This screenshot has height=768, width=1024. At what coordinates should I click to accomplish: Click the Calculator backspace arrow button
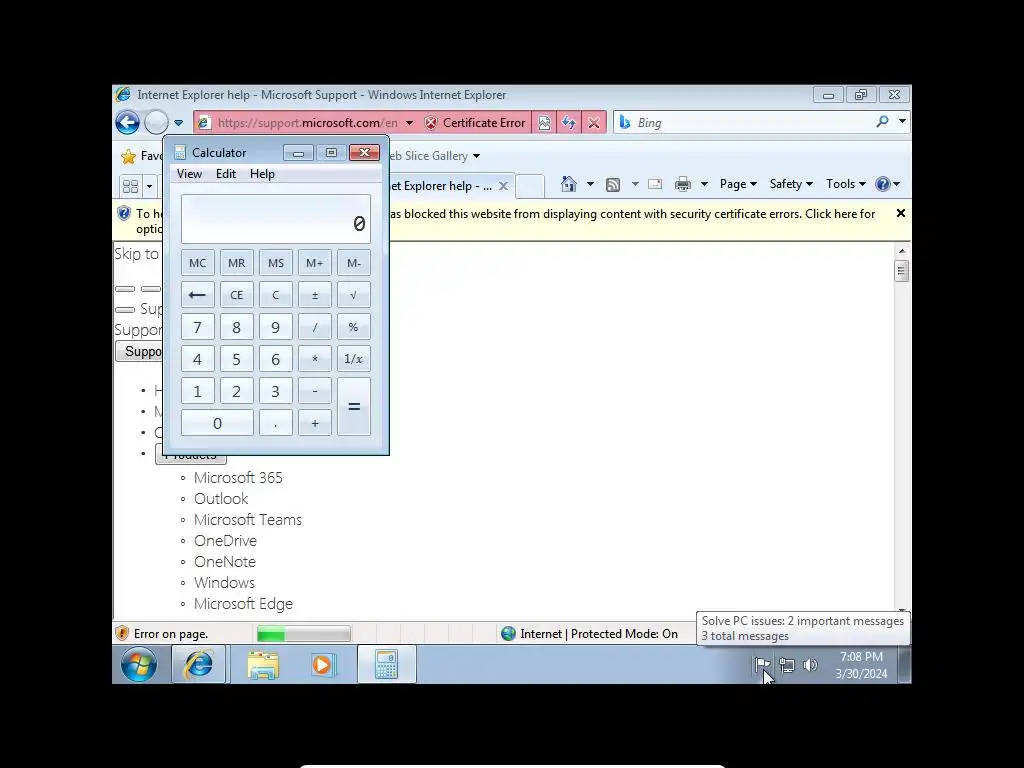[x=197, y=295]
